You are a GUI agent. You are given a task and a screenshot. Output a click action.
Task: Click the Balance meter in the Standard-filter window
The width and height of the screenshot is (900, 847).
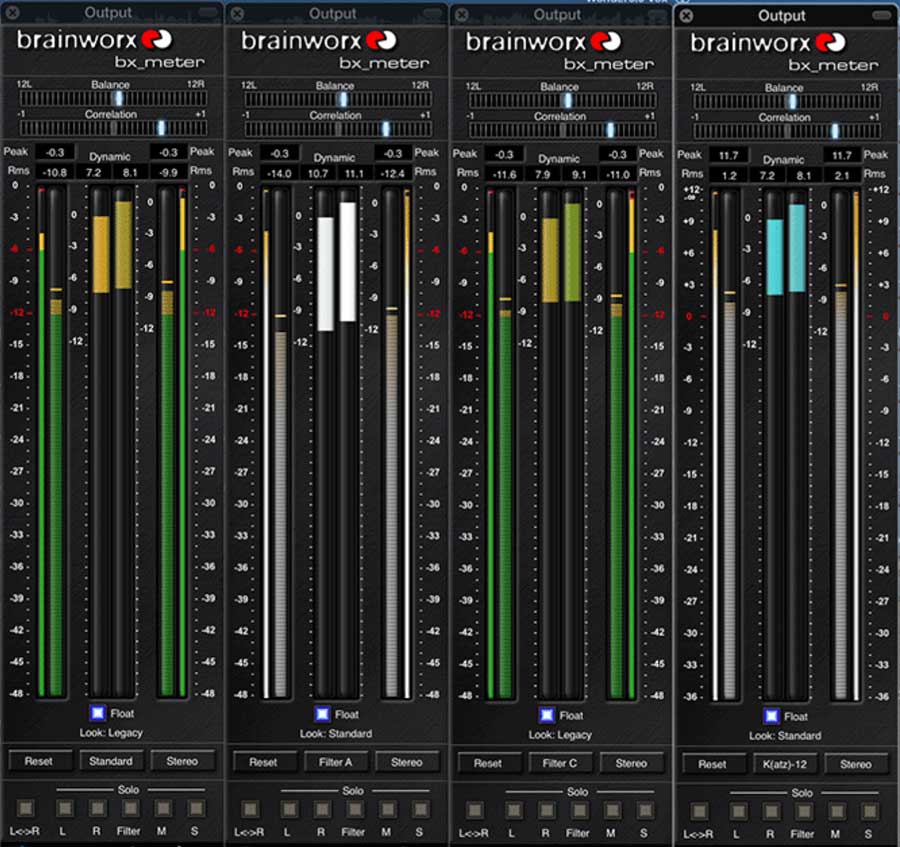tap(113, 98)
